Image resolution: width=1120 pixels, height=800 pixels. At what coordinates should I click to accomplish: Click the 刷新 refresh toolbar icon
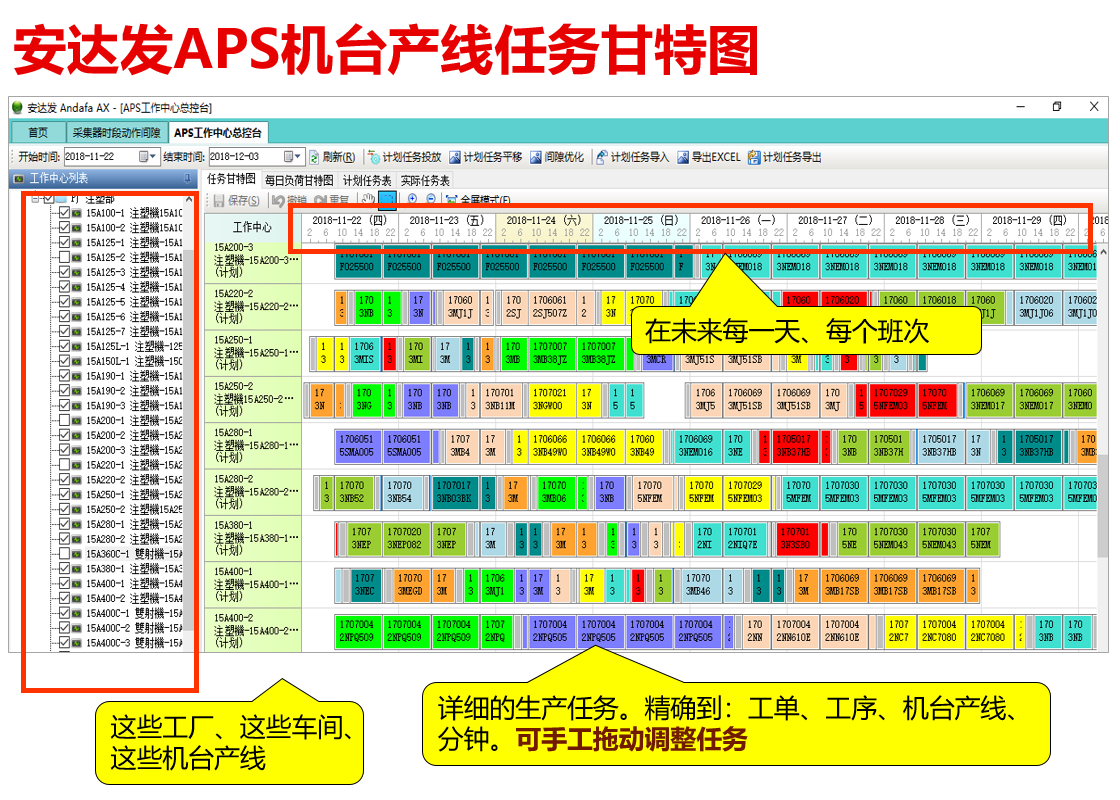(314, 157)
